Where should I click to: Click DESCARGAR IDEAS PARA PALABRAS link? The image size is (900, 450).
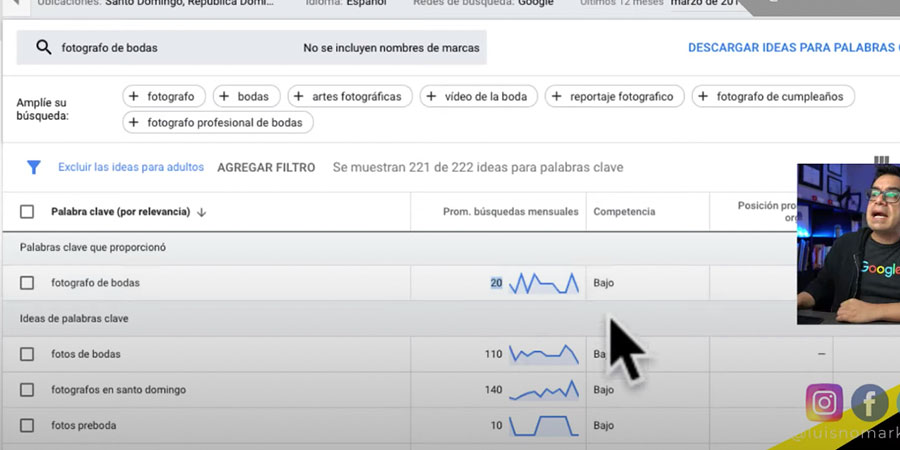click(x=794, y=48)
